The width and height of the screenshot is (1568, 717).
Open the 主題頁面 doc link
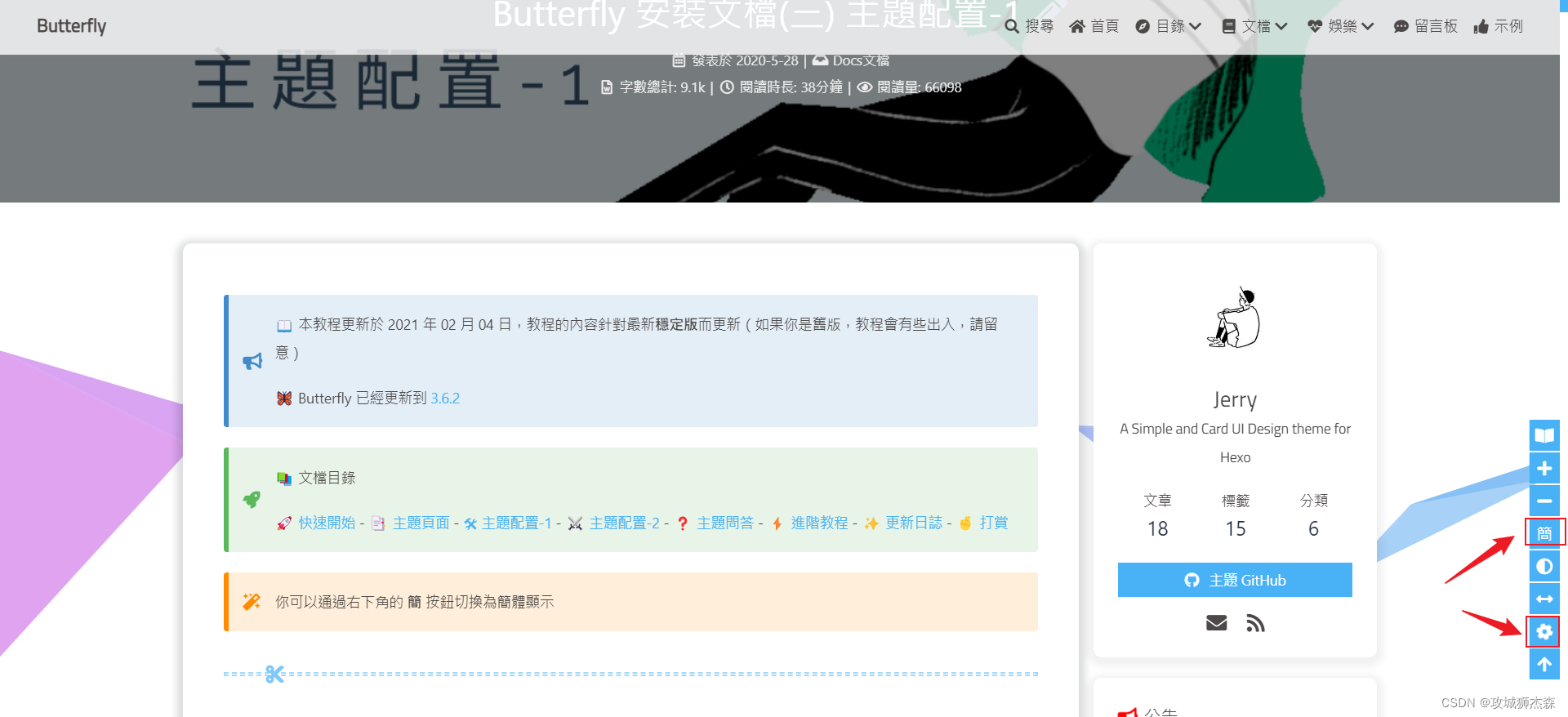coord(421,523)
